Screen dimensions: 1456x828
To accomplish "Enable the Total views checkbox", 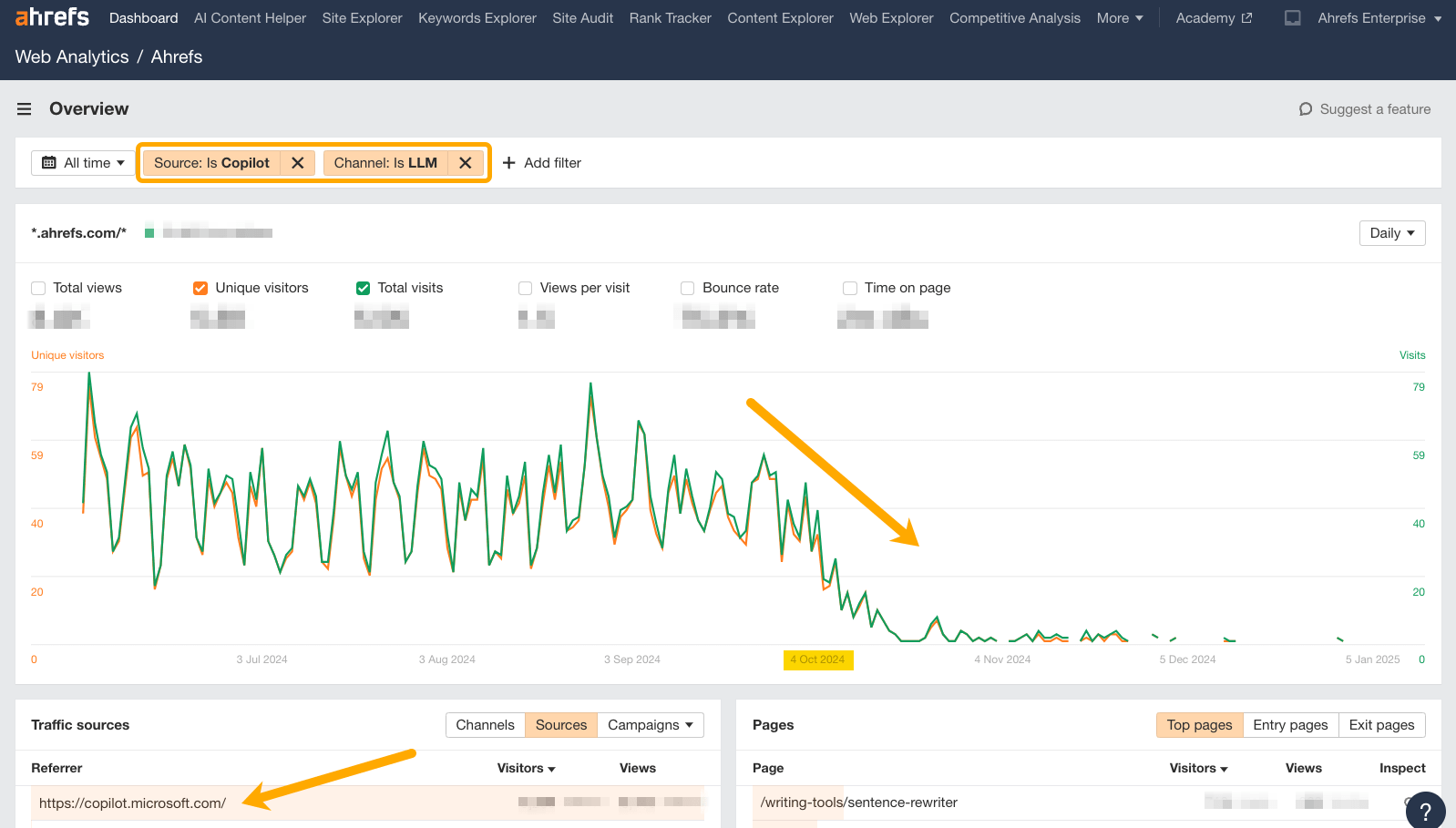I will click(x=38, y=288).
